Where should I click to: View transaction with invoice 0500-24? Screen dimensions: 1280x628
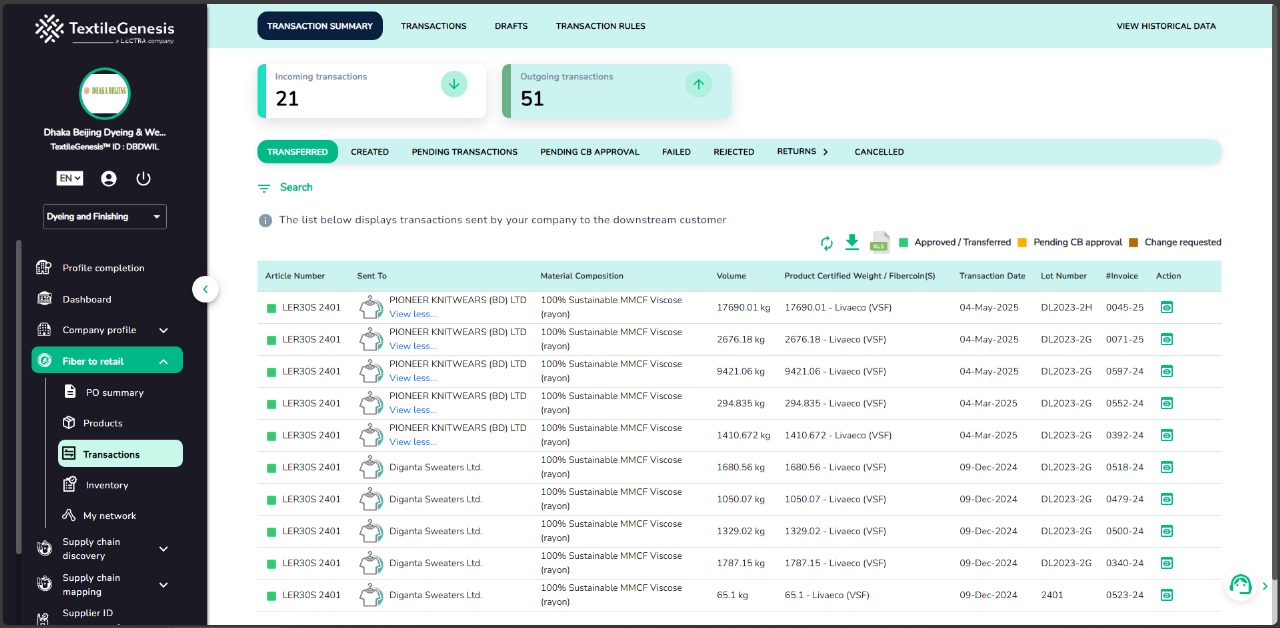pyautogui.click(x=1166, y=532)
